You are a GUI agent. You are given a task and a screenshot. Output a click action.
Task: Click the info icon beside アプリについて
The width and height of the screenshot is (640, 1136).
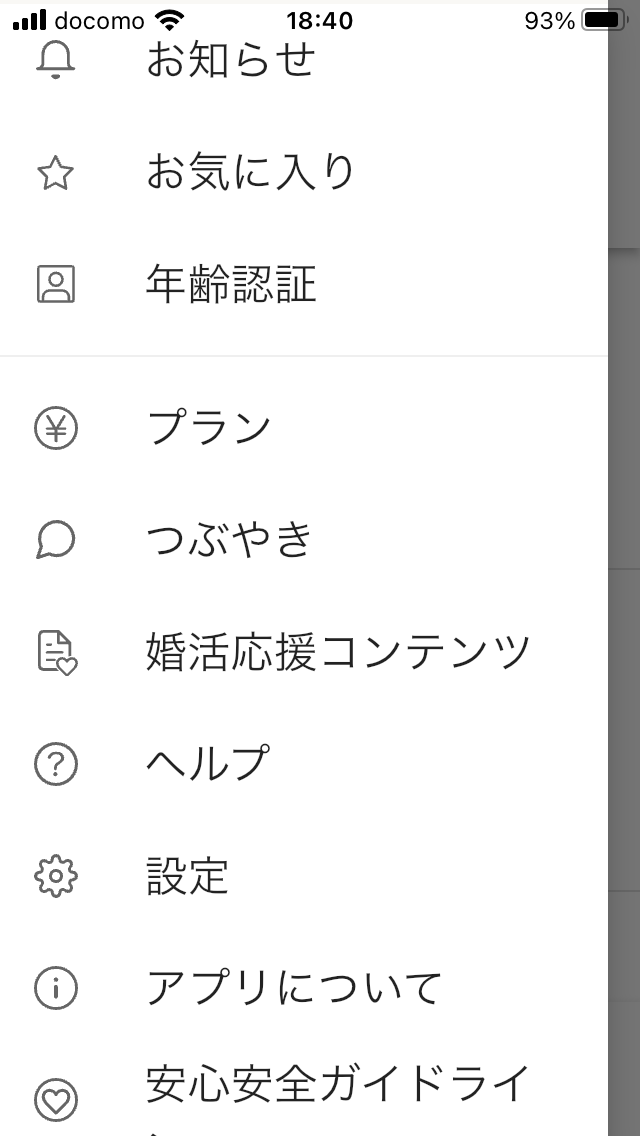click(57, 990)
